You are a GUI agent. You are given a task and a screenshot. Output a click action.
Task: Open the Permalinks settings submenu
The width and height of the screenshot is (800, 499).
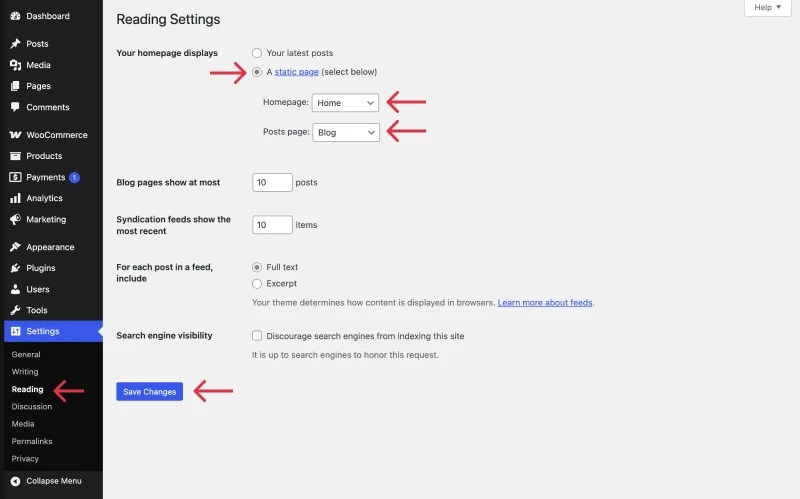point(32,441)
